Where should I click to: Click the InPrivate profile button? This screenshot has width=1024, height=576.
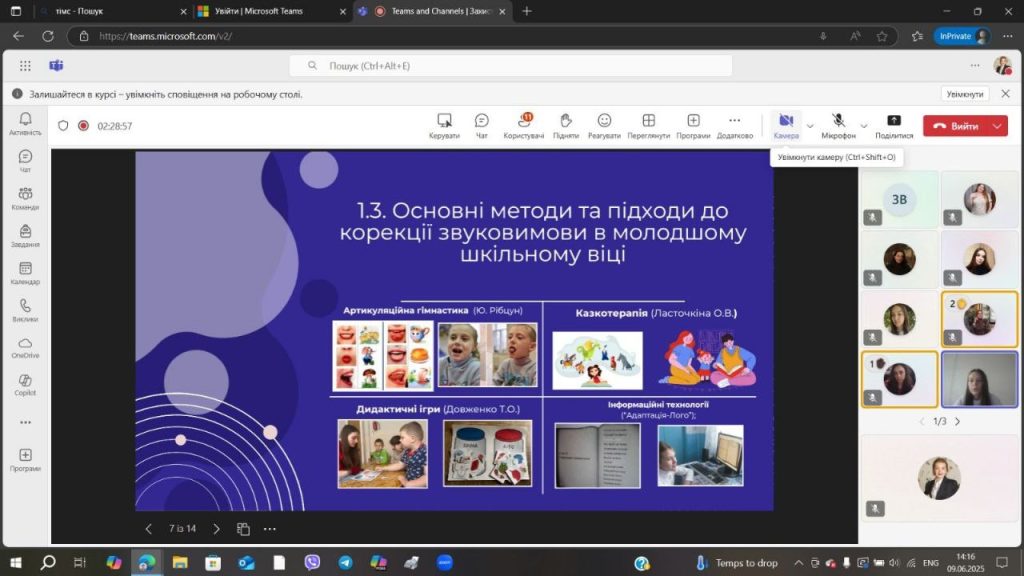[963, 36]
